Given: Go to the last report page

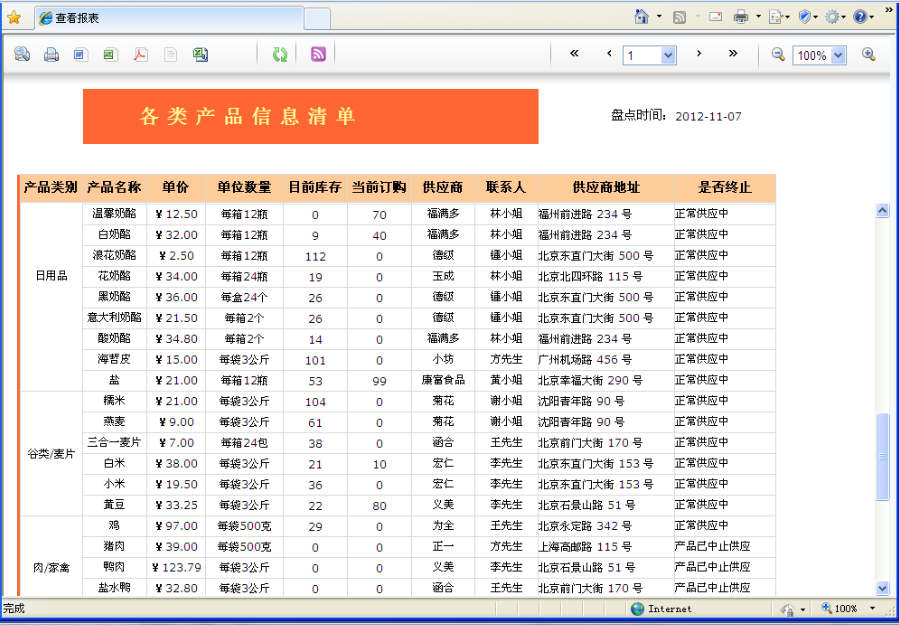Looking at the screenshot, I should coord(733,54).
